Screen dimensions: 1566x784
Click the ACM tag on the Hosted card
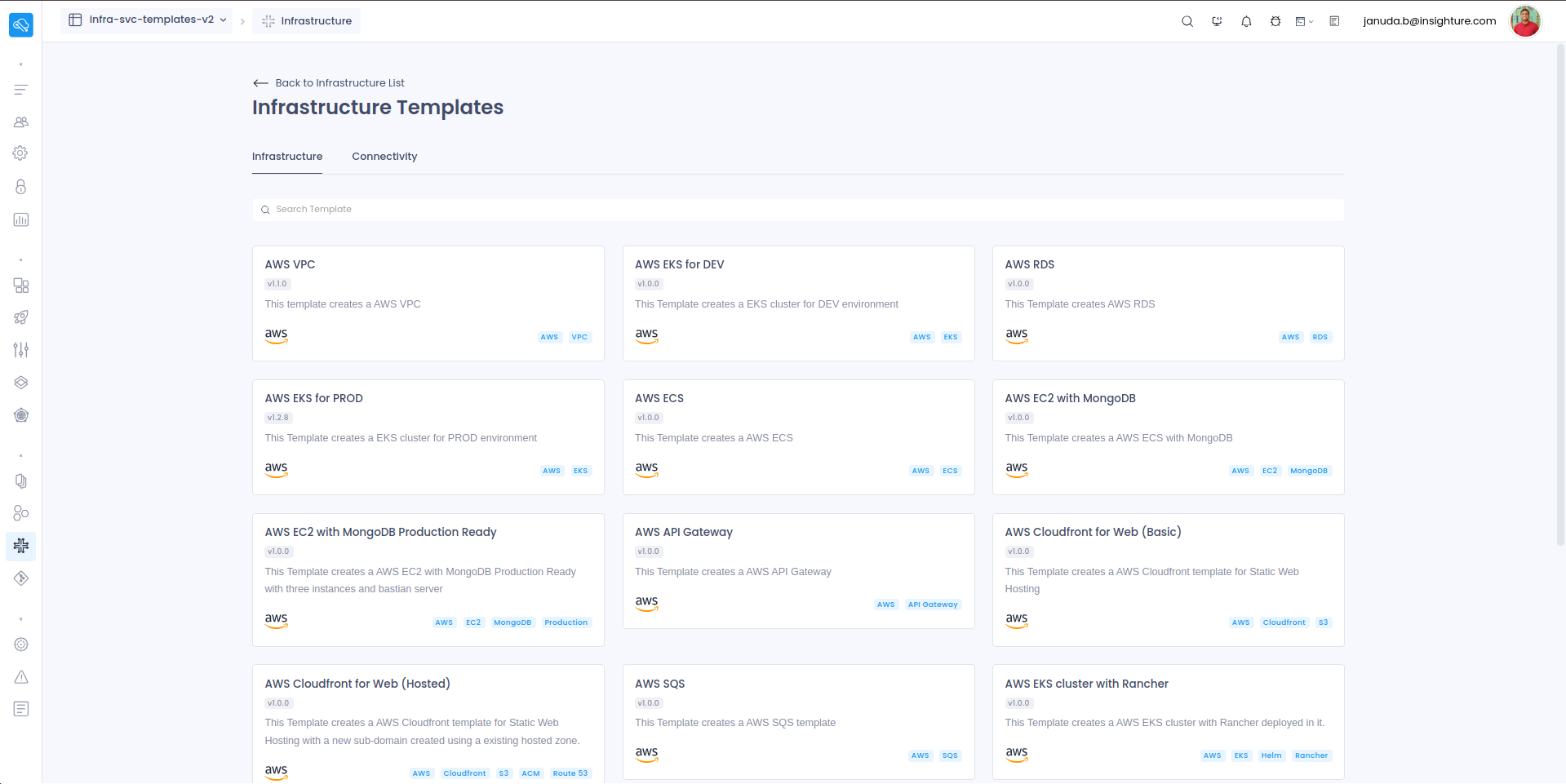pos(531,773)
